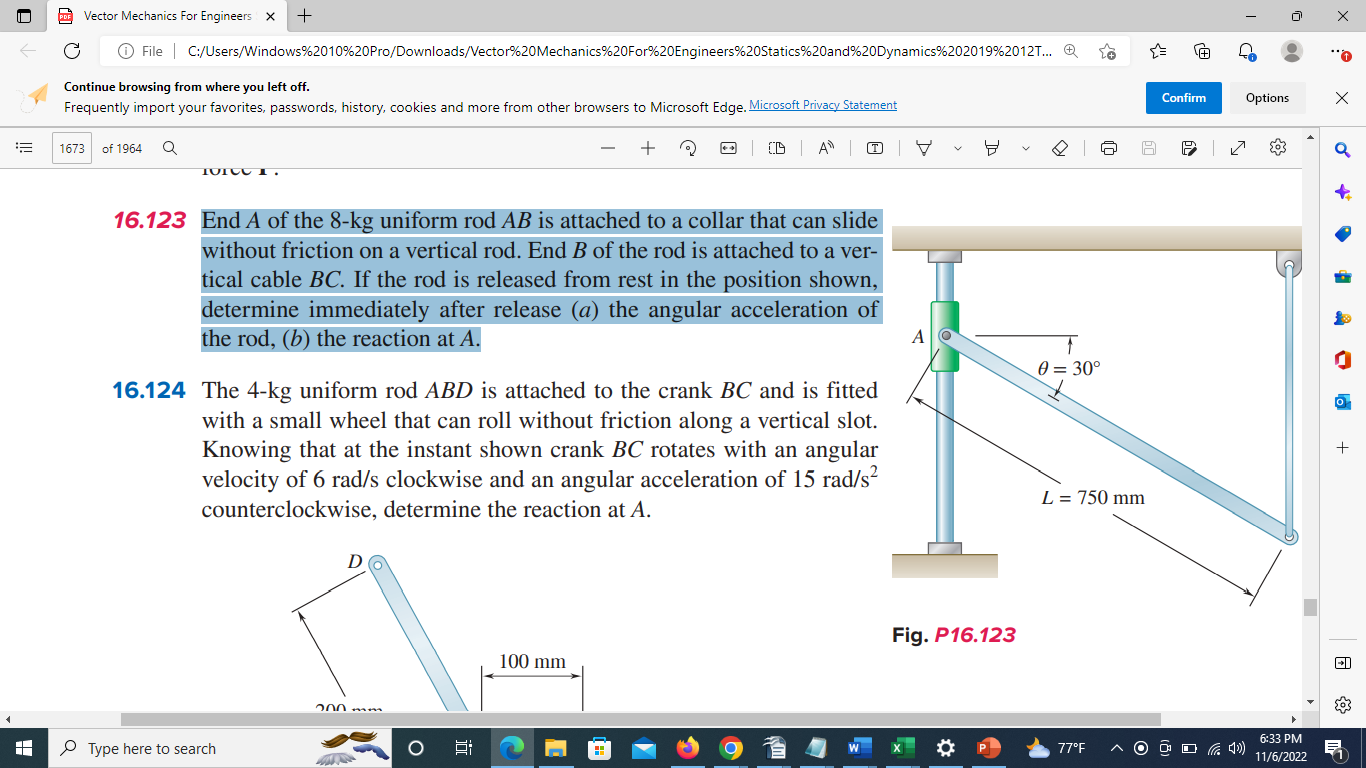This screenshot has height=768, width=1366.
Task: Open the Rotate pages control
Action: tap(688, 147)
